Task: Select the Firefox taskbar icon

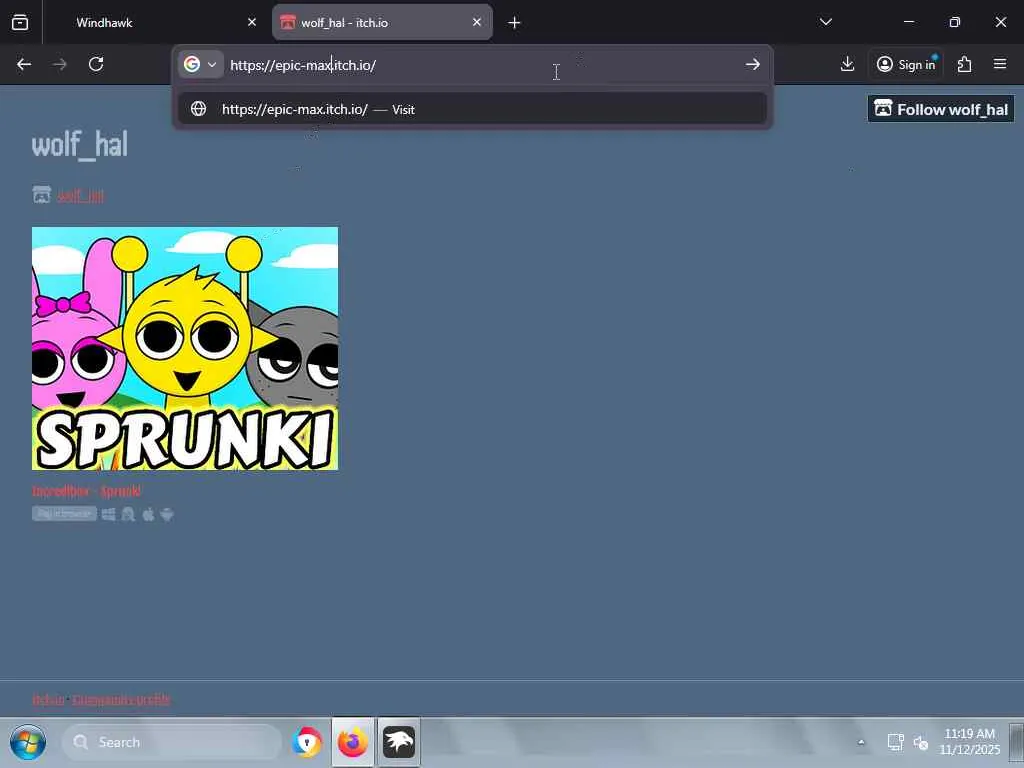Action: 353,743
